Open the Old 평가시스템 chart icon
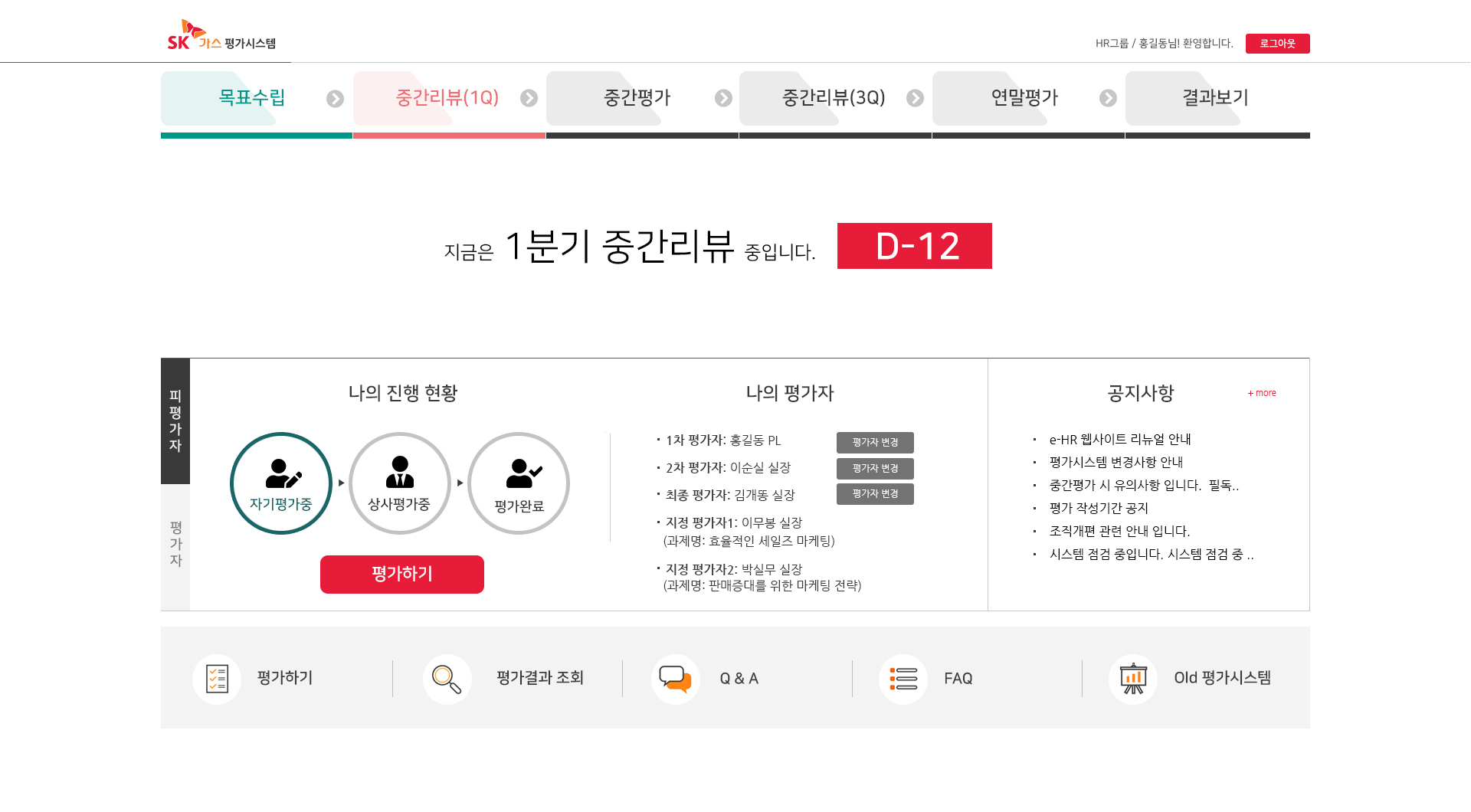The width and height of the screenshot is (1471, 812). coord(1132,679)
